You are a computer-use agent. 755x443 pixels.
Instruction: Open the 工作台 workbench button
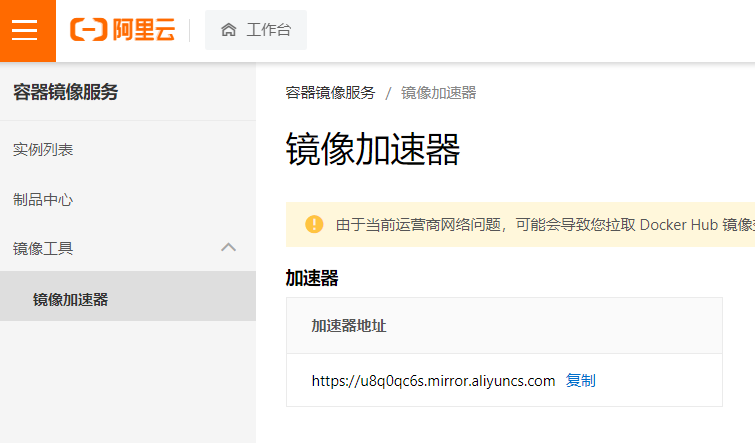coord(256,30)
